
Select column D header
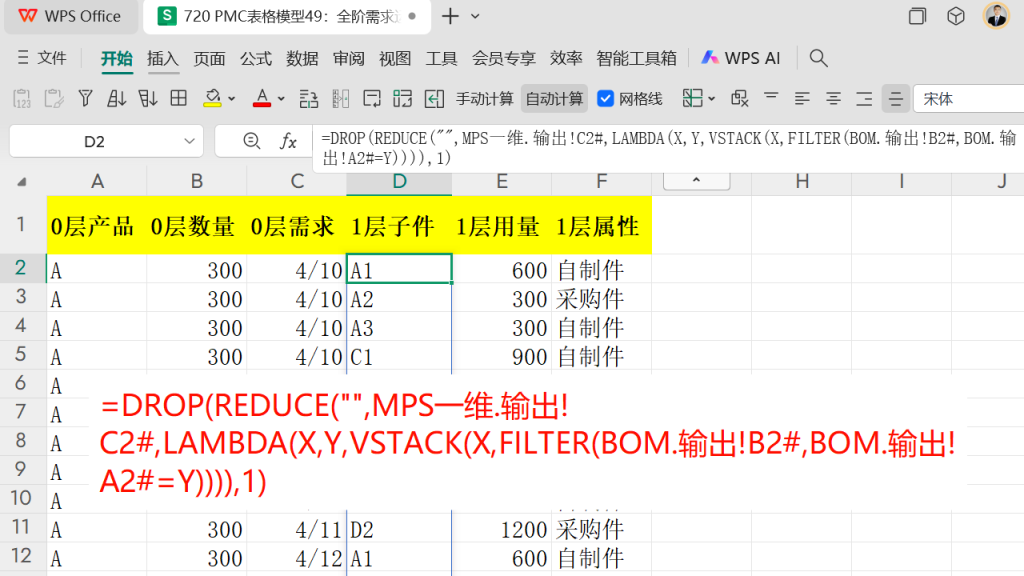click(399, 182)
